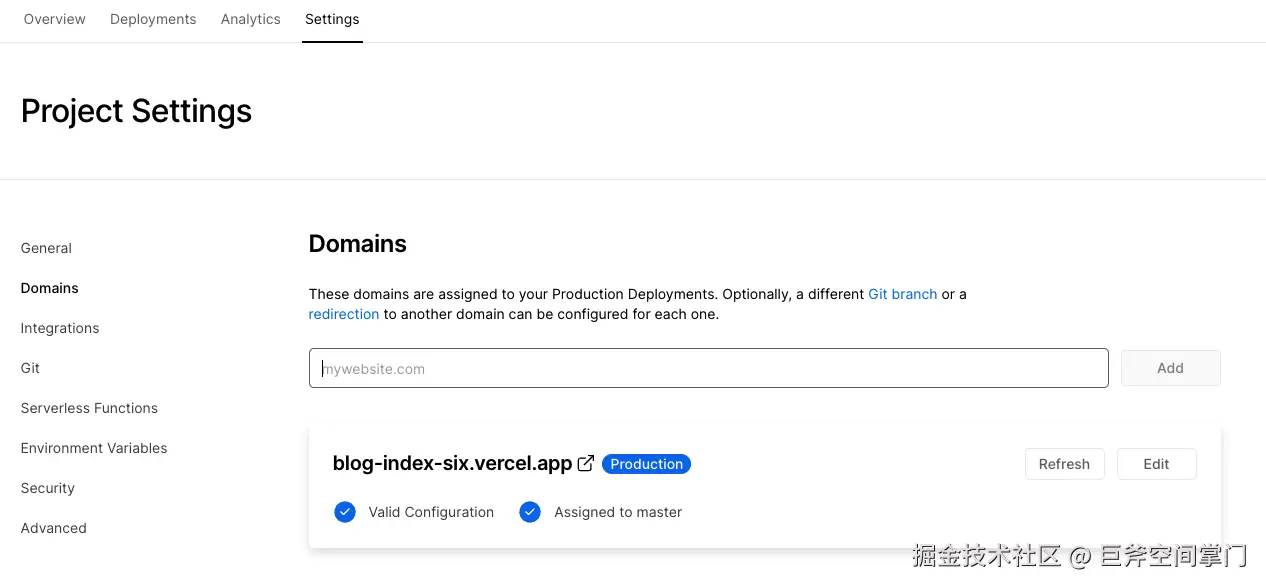Navigate to Environment Variables settings

(94, 448)
